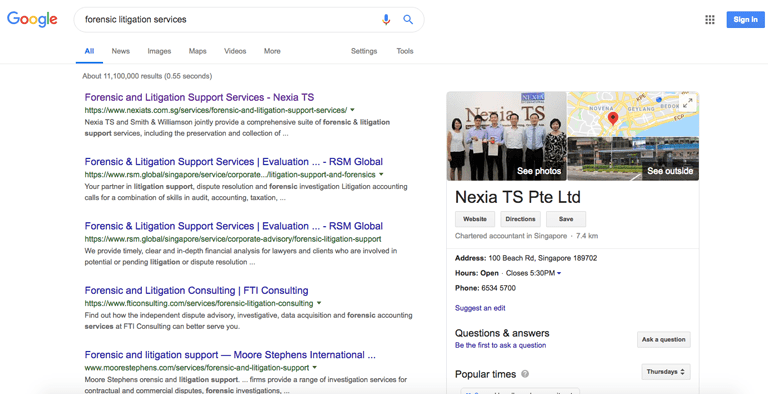This screenshot has width=768, height=394.
Task: Click the Google logo
Action: coord(32,19)
